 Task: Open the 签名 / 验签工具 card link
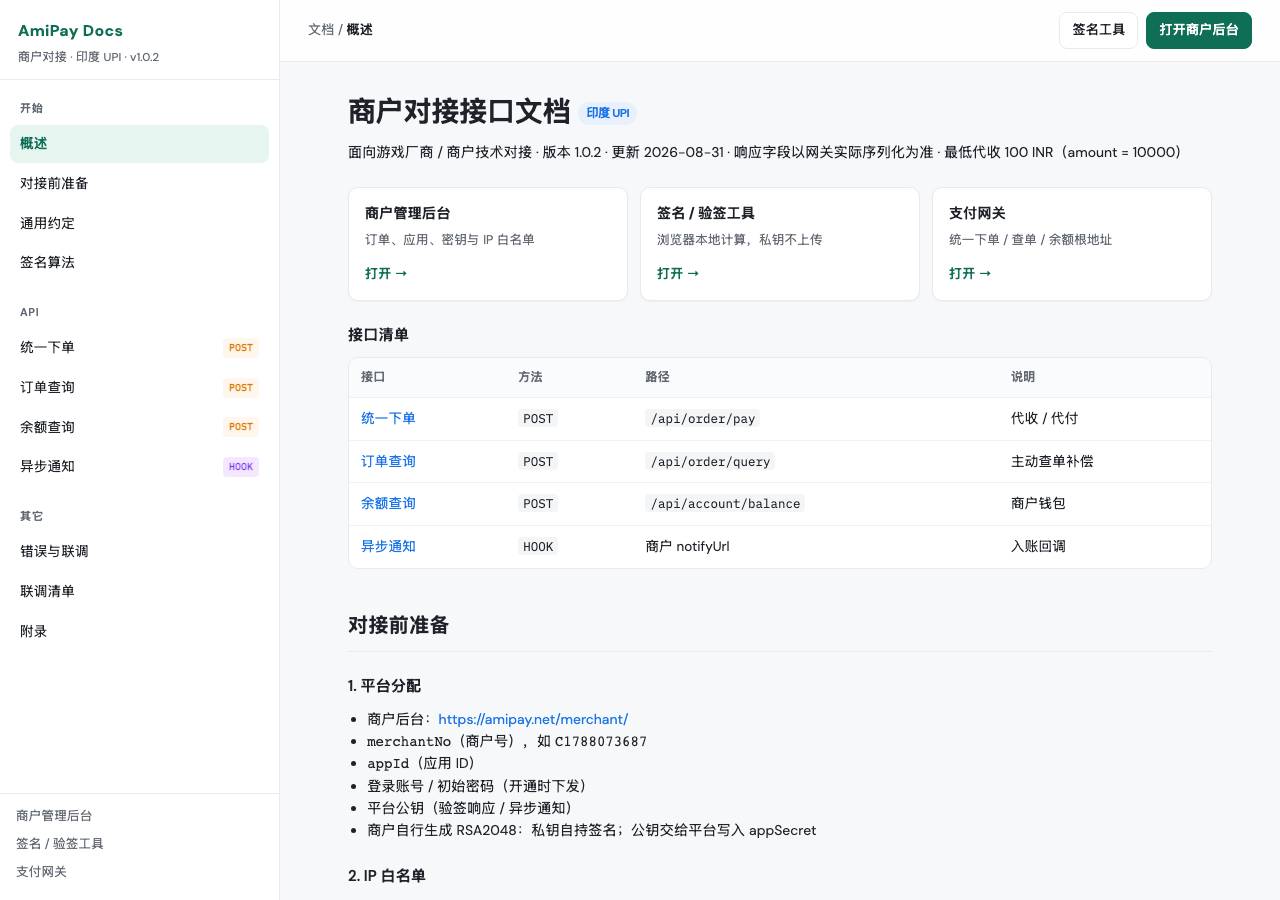coord(780,244)
